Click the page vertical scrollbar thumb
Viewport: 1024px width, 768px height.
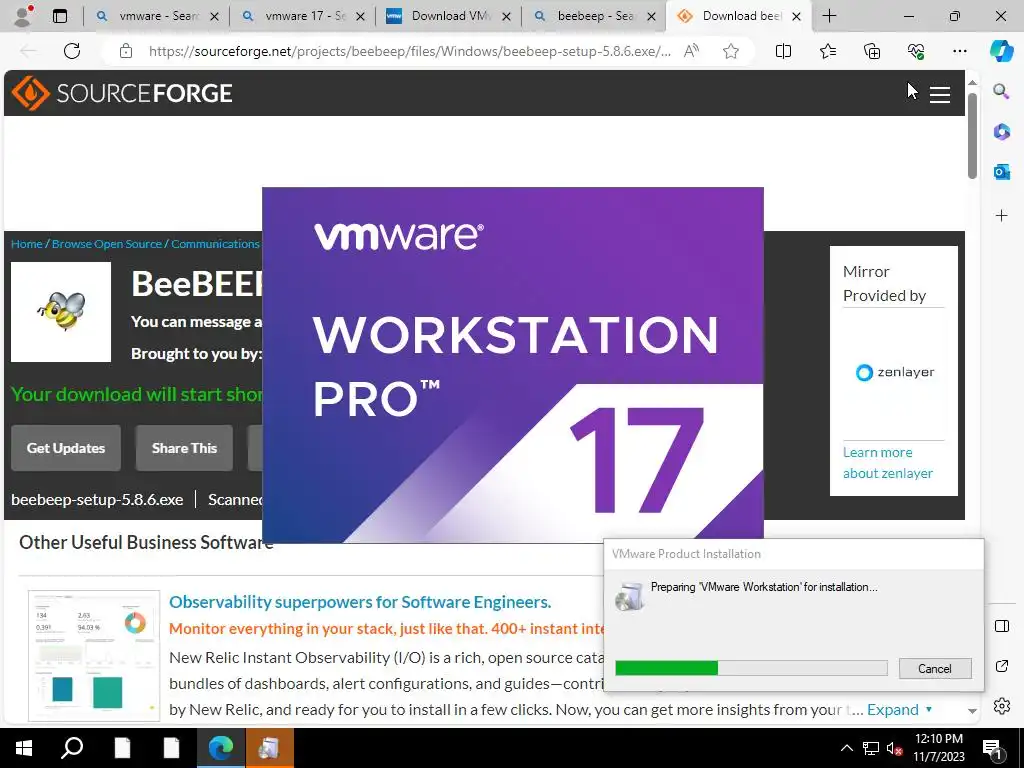coord(972,135)
